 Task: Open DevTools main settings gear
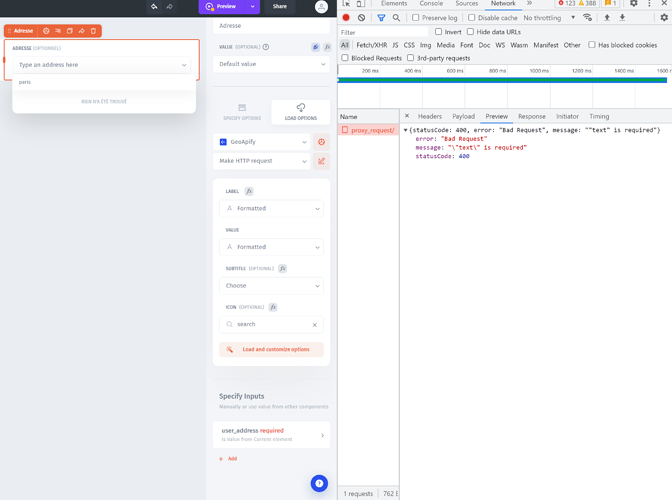(x=633, y=3)
